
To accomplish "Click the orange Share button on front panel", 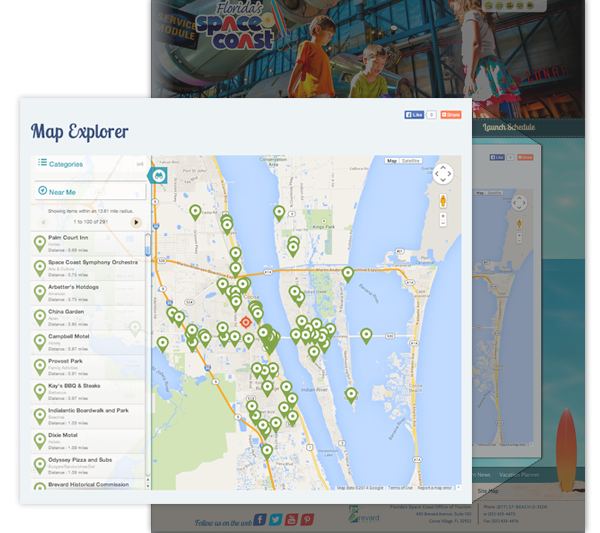I will tap(451, 114).
